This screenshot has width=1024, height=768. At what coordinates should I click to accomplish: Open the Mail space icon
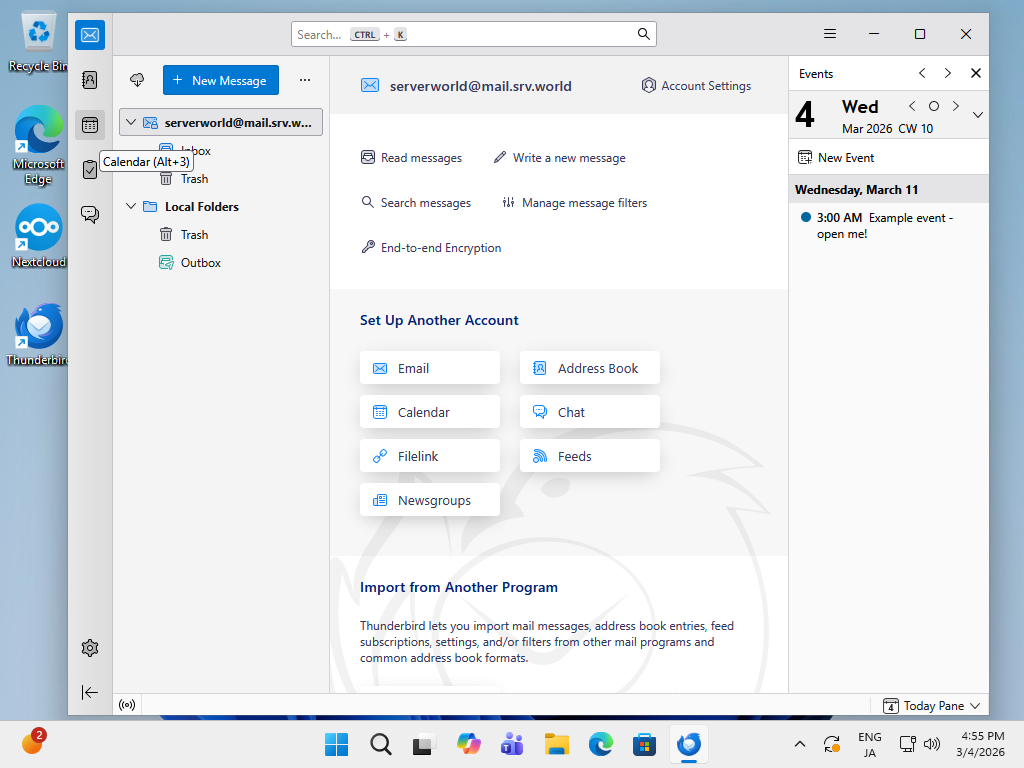tap(90, 35)
